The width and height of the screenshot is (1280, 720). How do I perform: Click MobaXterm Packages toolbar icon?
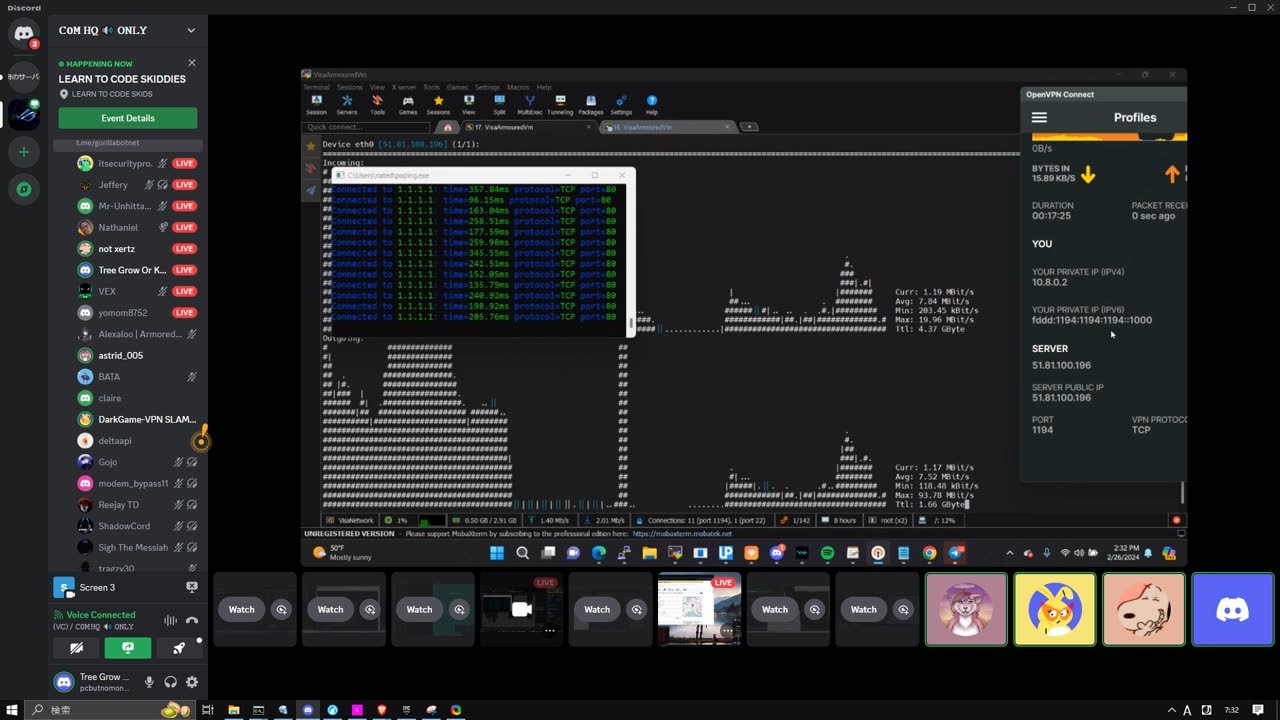click(591, 105)
